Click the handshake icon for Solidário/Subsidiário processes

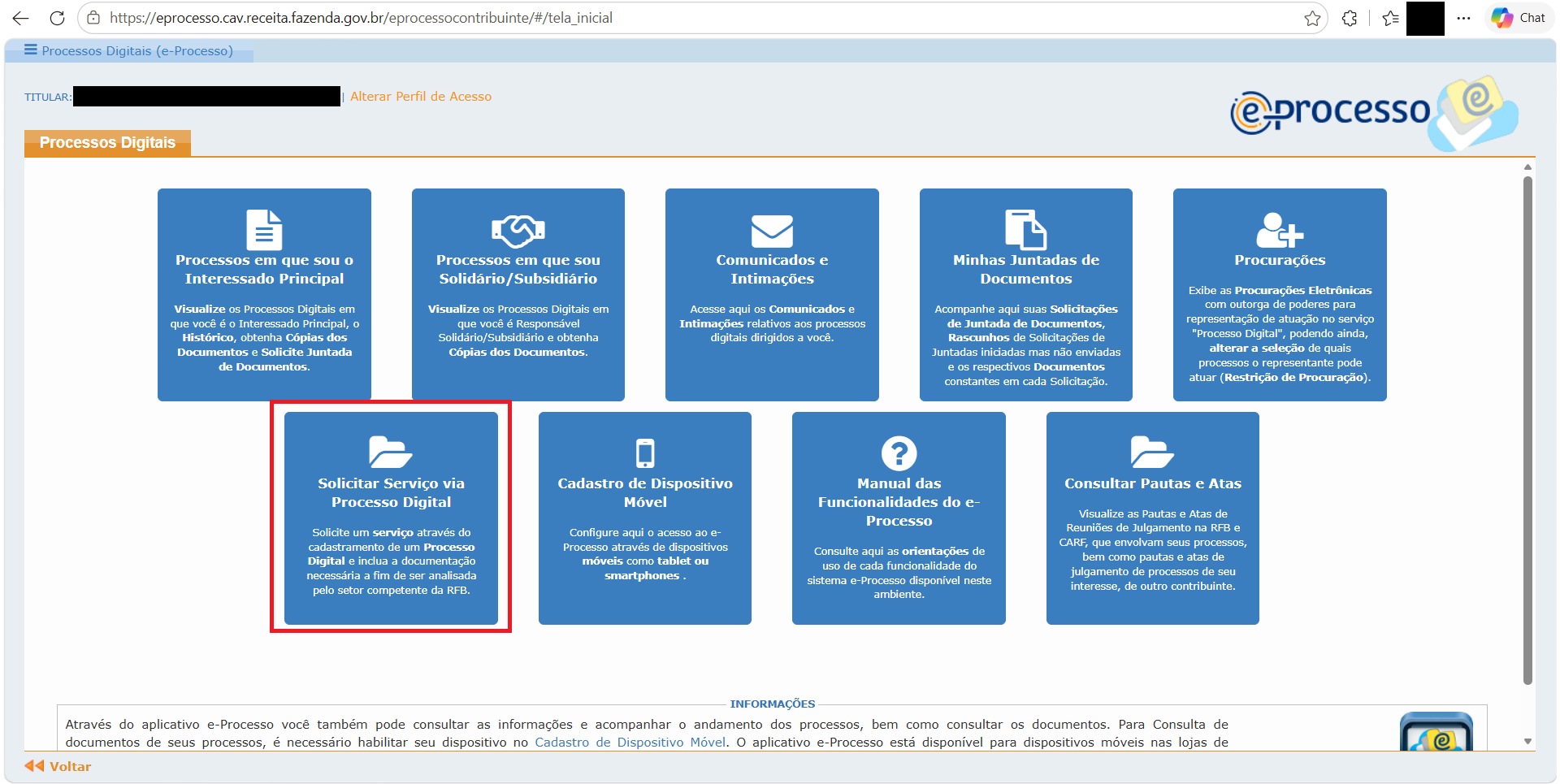[x=518, y=231]
